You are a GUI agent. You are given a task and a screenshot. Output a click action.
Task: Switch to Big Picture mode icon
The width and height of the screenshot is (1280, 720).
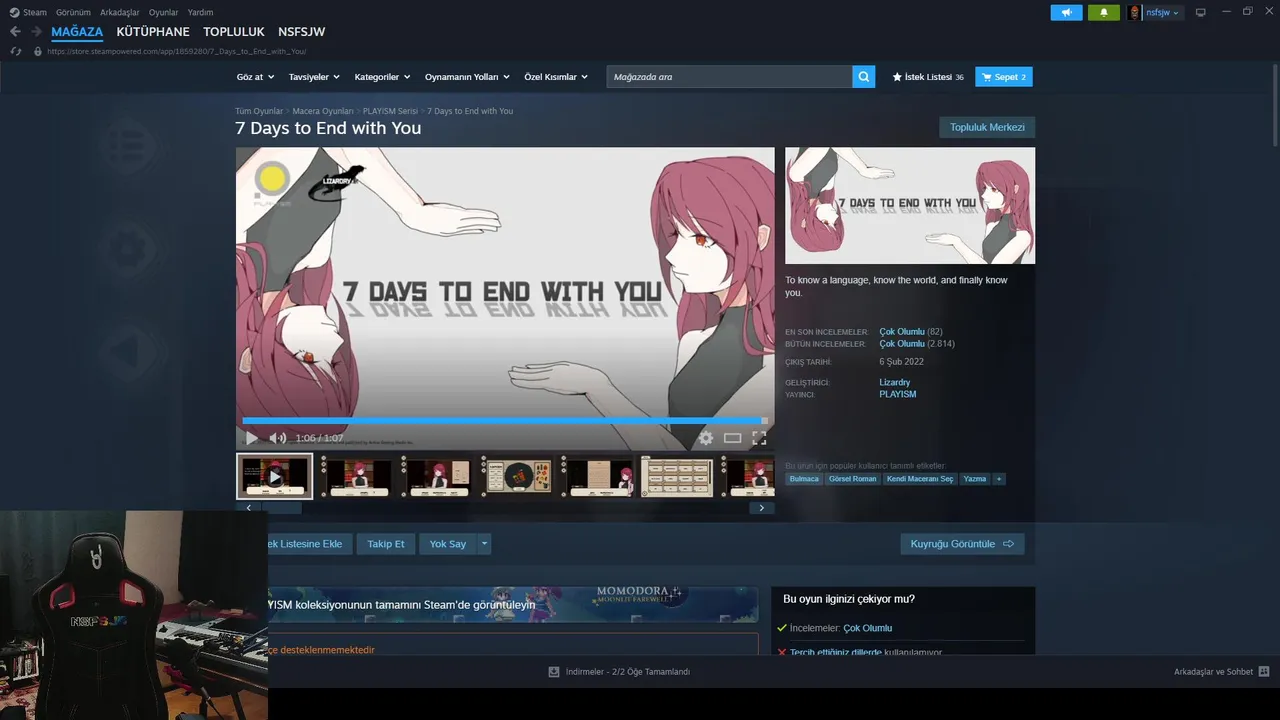pyautogui.click(x=1201, y=12)
